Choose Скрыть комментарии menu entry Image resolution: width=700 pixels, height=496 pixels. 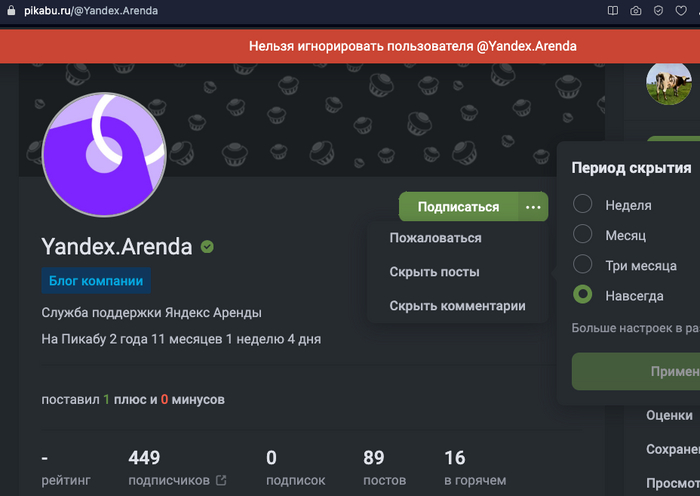click(458, 306)
